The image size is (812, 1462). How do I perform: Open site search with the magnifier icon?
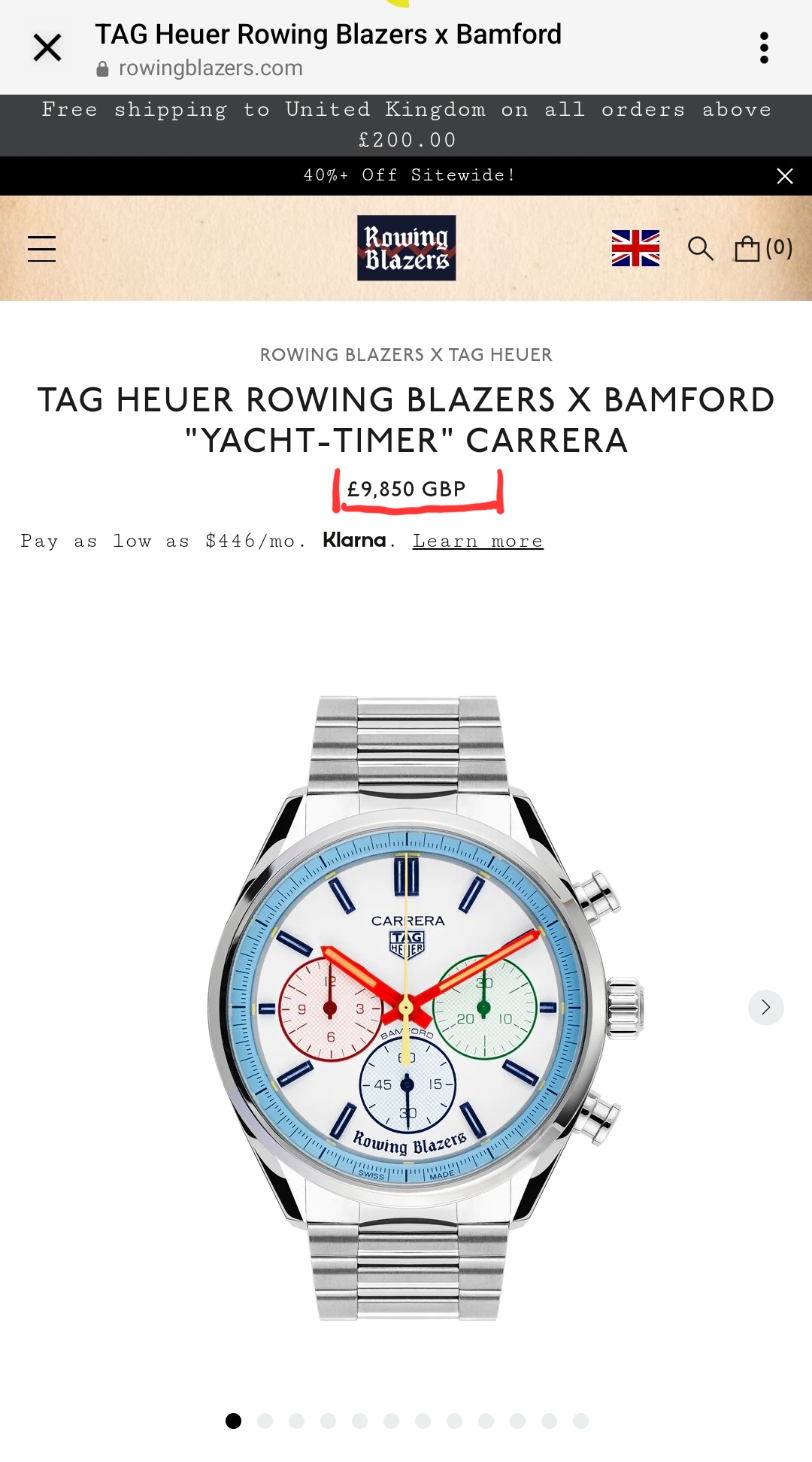click(x=700, y=248)
